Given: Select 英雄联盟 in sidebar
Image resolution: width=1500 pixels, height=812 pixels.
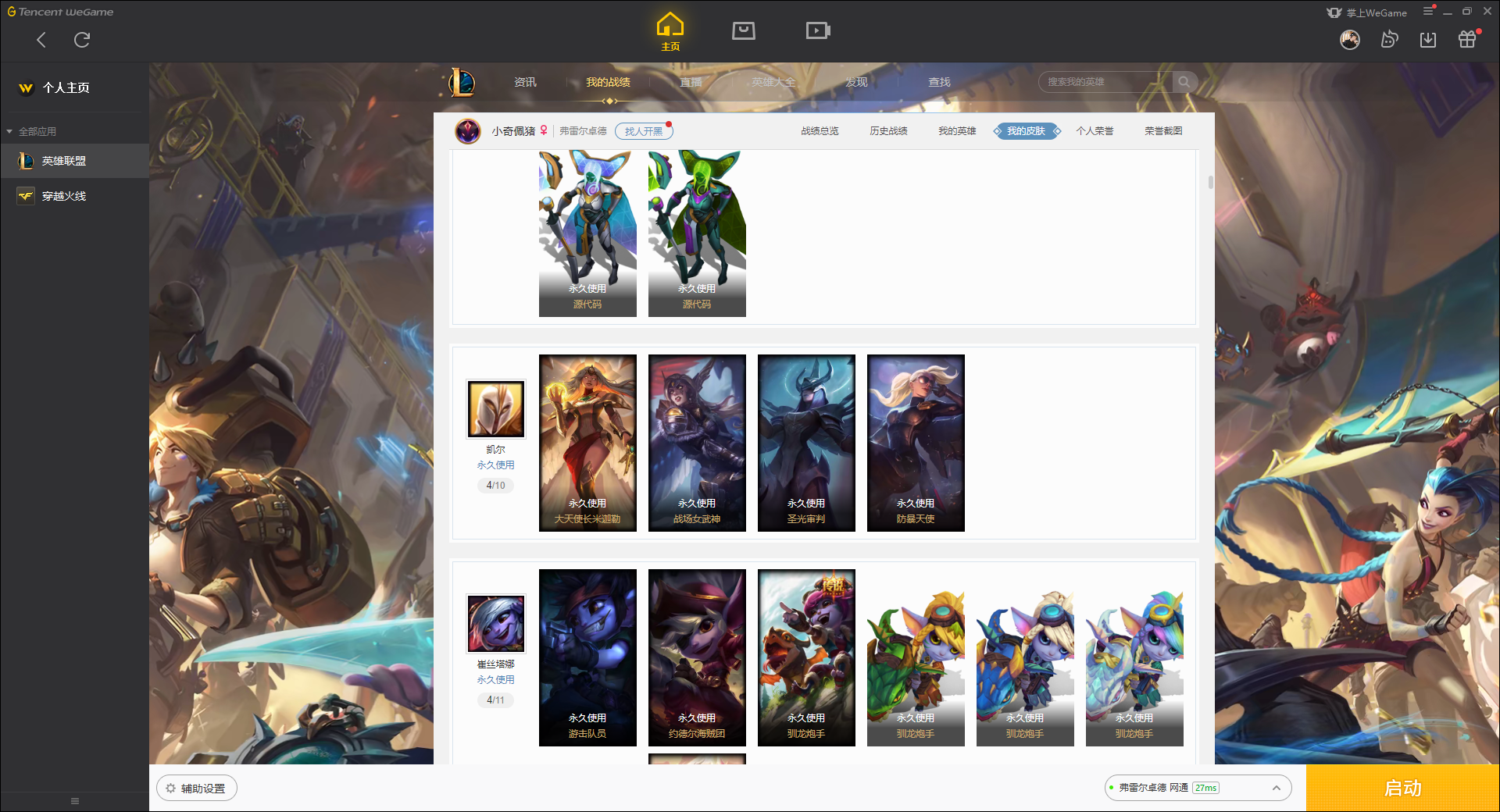Looking at the screenshot, I should coord(74,161).
